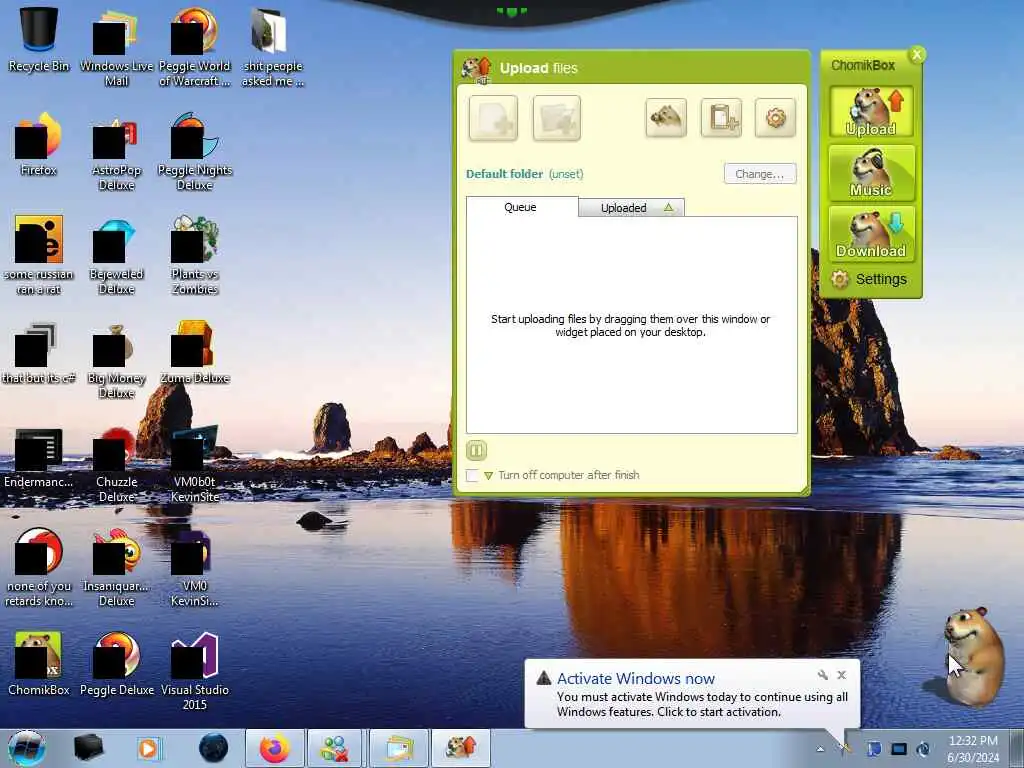Click the media player taskbar icon
This screenshot has height=768, width=1024.
pos(148,748)
